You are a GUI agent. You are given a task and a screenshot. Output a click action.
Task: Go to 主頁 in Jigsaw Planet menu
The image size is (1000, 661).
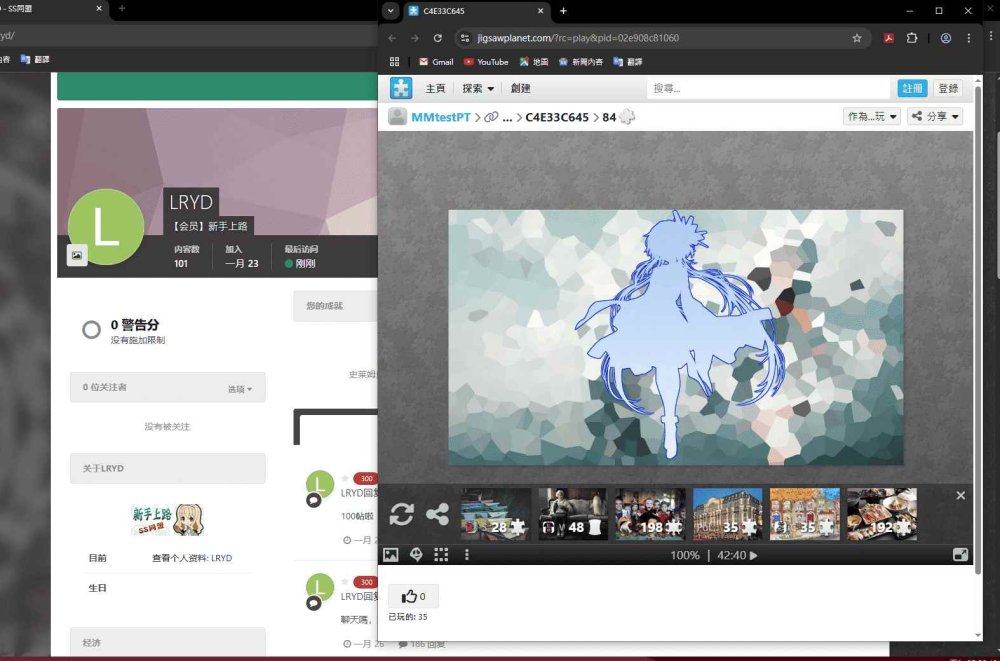click(435, 89)
